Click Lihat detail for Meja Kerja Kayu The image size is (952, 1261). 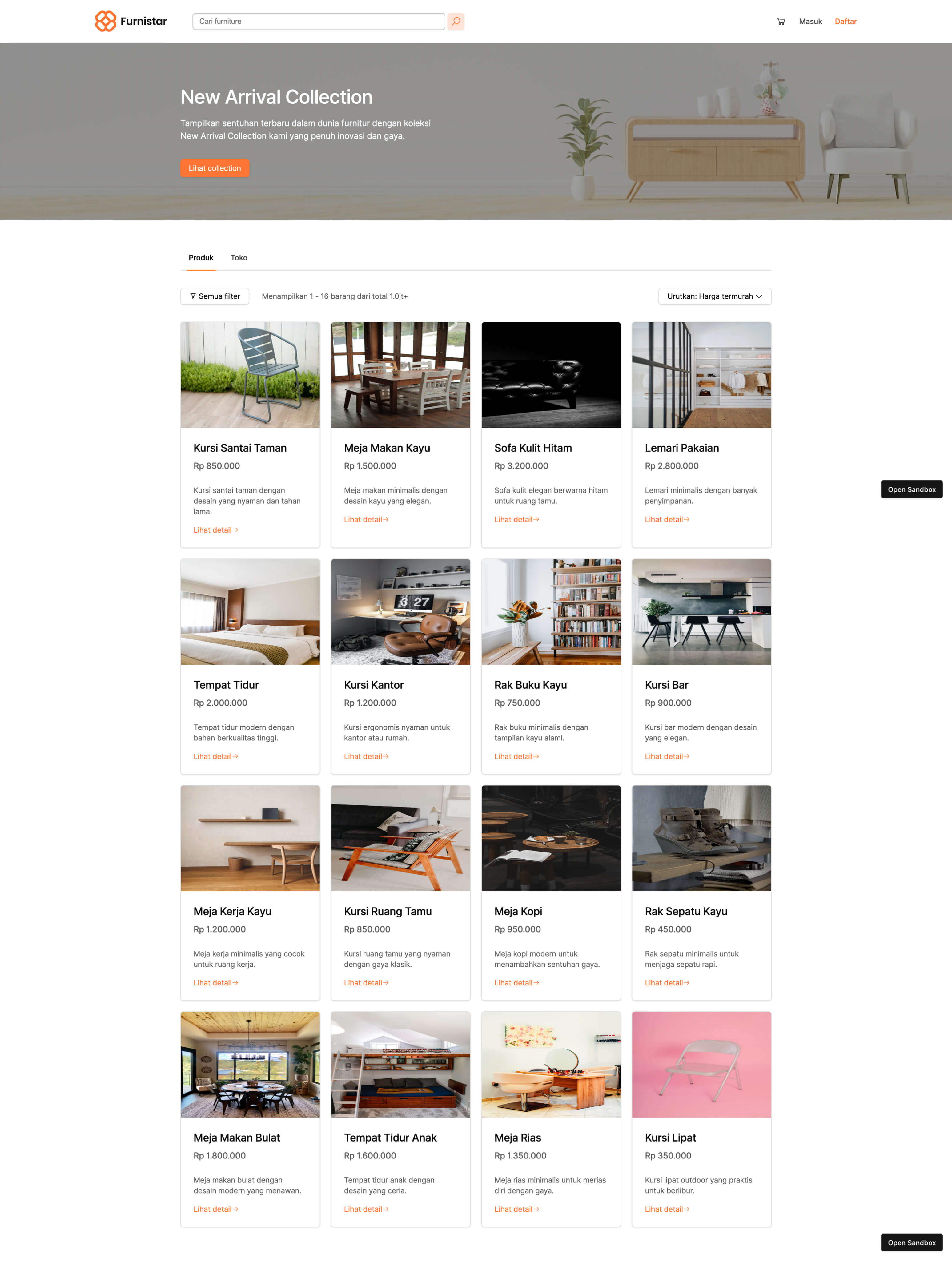pos(216,983)
